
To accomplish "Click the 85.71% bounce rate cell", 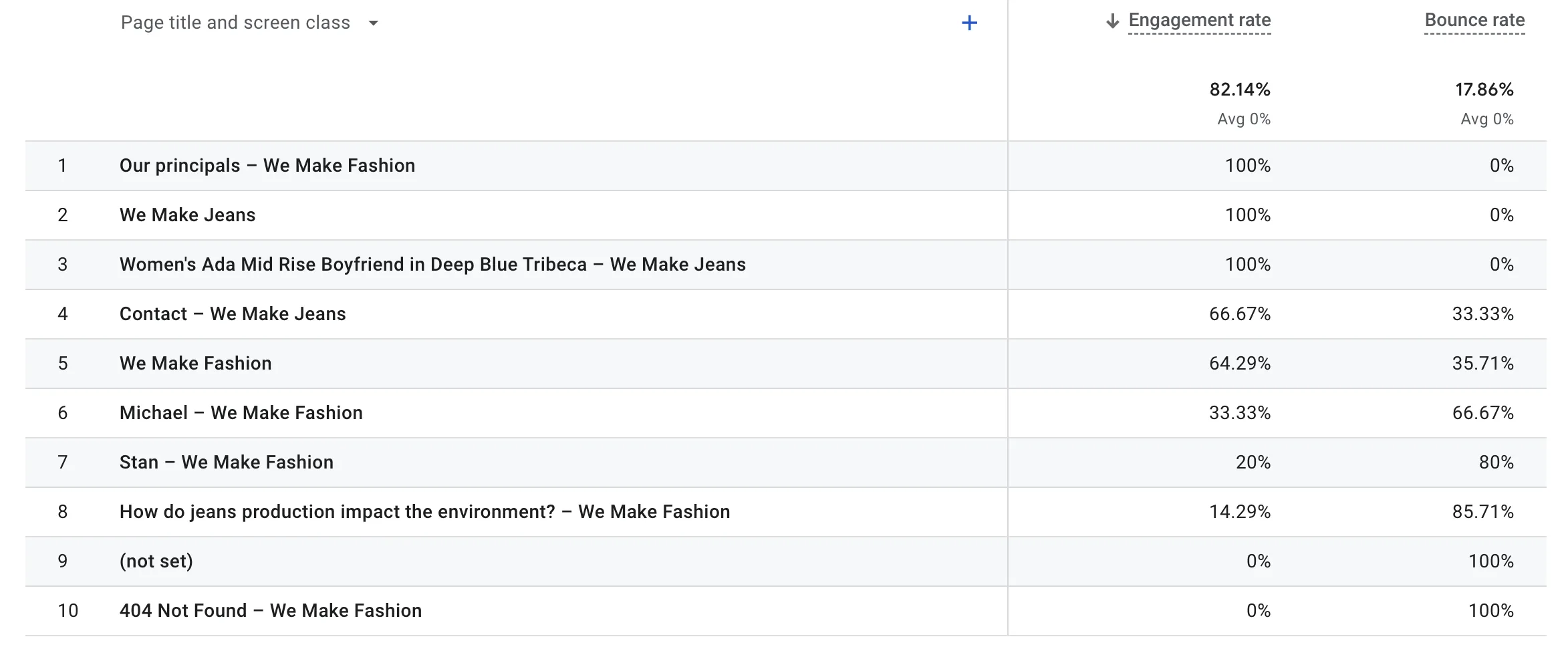I will coord(1482,512).
